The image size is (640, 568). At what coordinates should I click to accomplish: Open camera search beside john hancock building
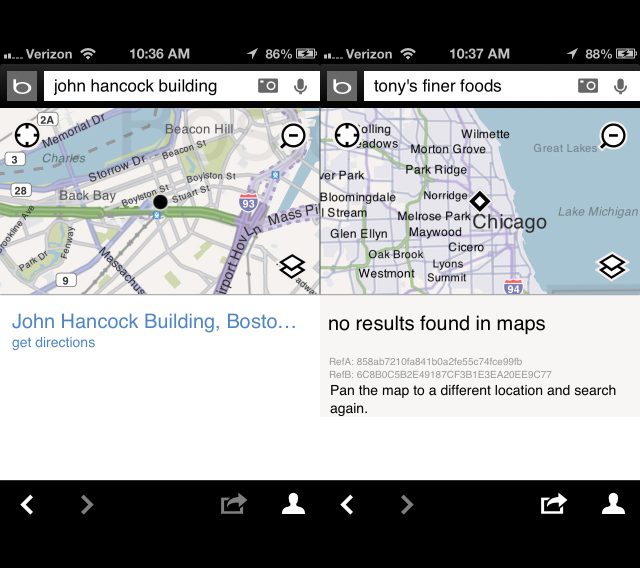268,86
